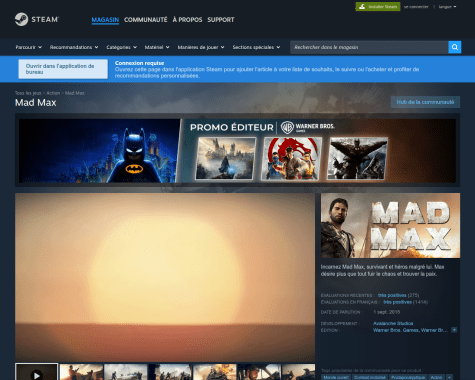The width and height of the screenshot is (475, 380).
Task: Expand the Catégories dropdown
Action: pyautogui.click(x=122, y=47)
